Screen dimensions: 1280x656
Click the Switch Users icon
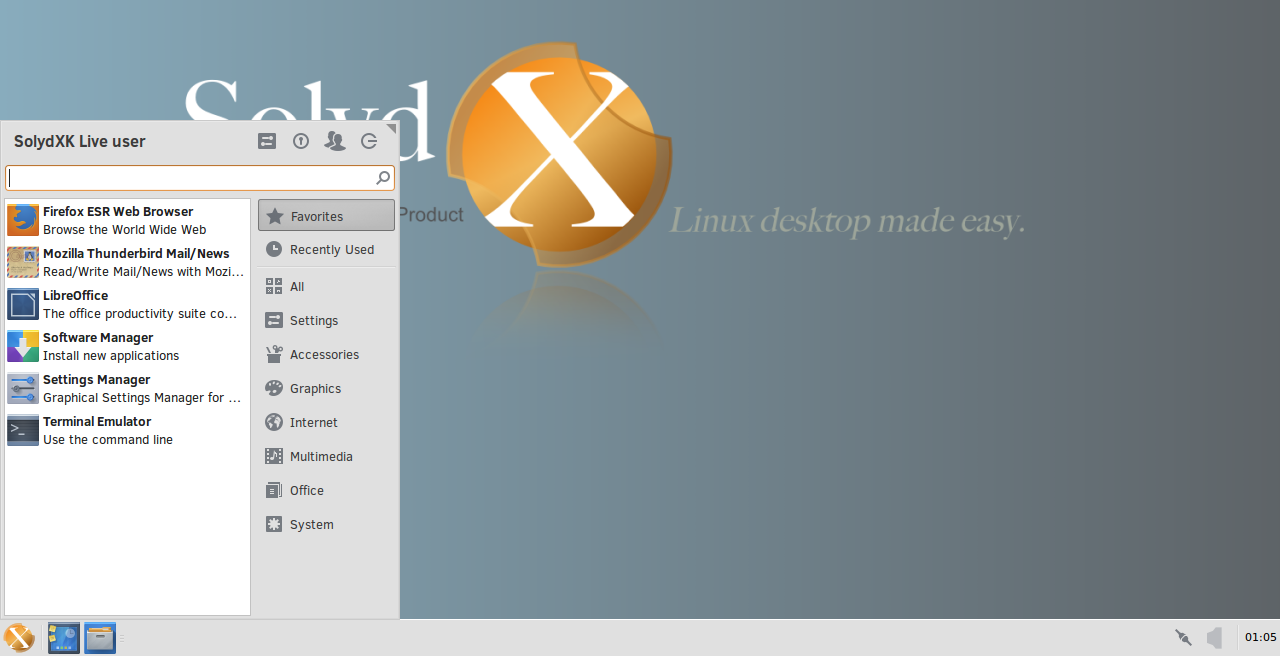pos(335,141)
